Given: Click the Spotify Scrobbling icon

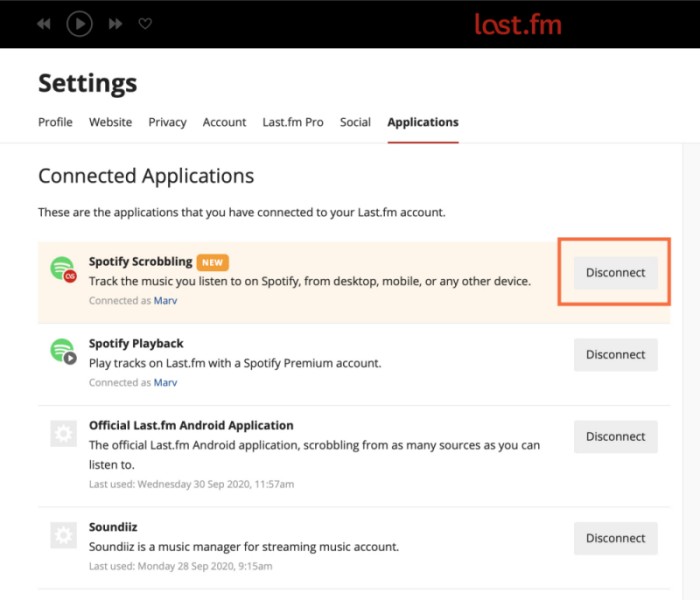Looking at the screenshot, I should coord(63,269).
